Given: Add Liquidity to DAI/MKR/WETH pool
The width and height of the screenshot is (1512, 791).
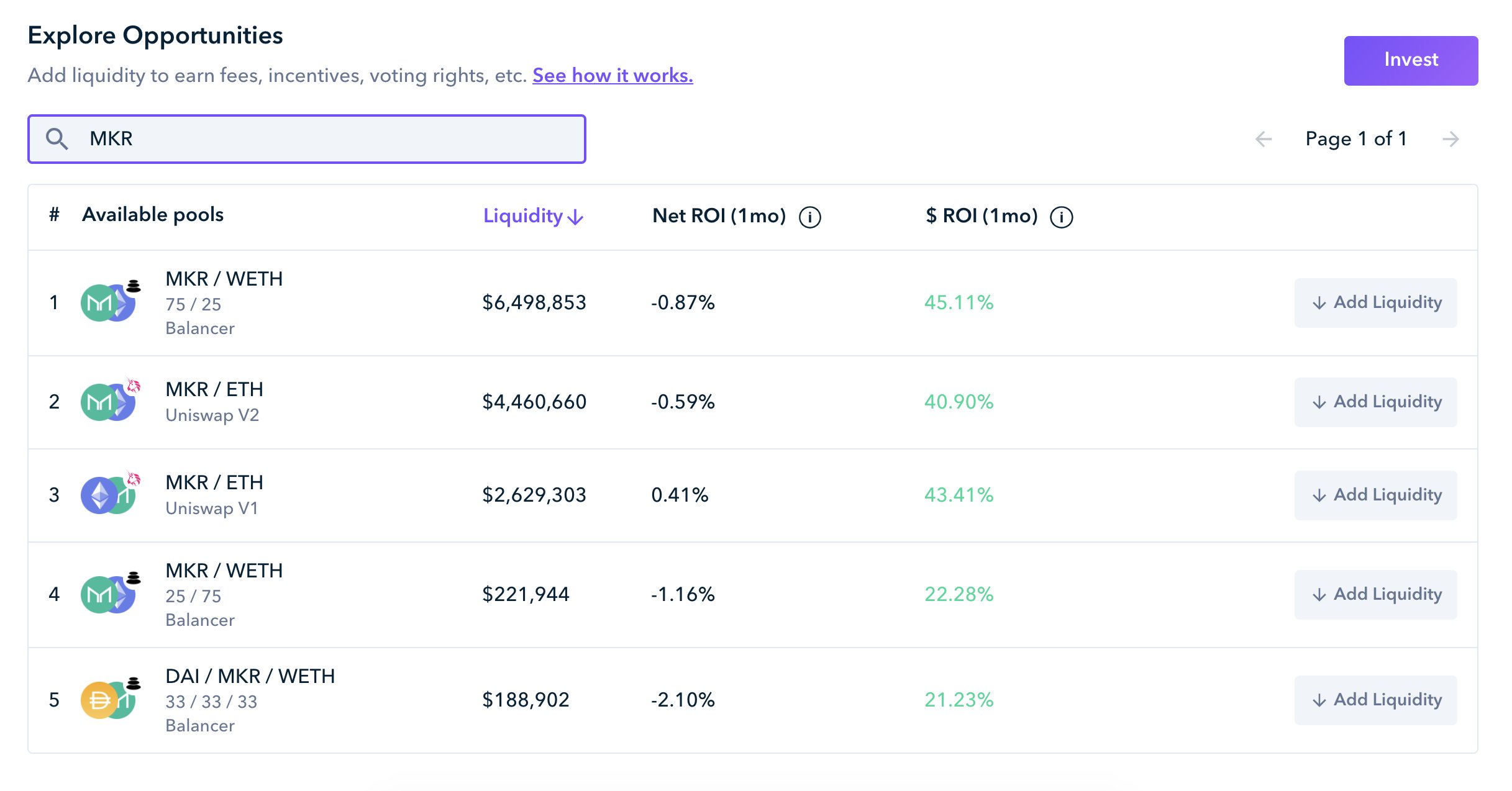Looking at the screenshot, I should [1375, 700].
